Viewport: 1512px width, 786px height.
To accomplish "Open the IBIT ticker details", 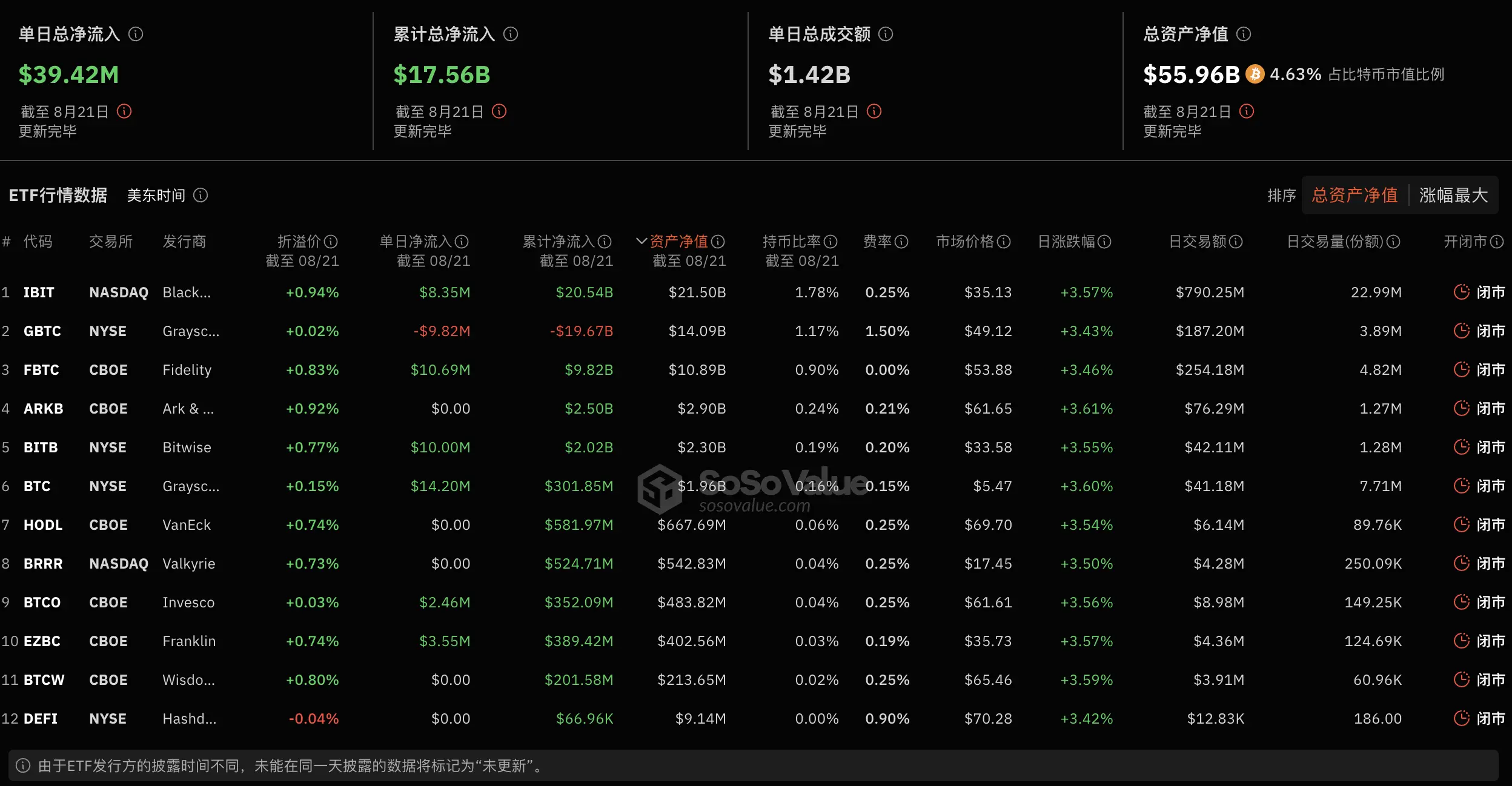I will (39, 292).
